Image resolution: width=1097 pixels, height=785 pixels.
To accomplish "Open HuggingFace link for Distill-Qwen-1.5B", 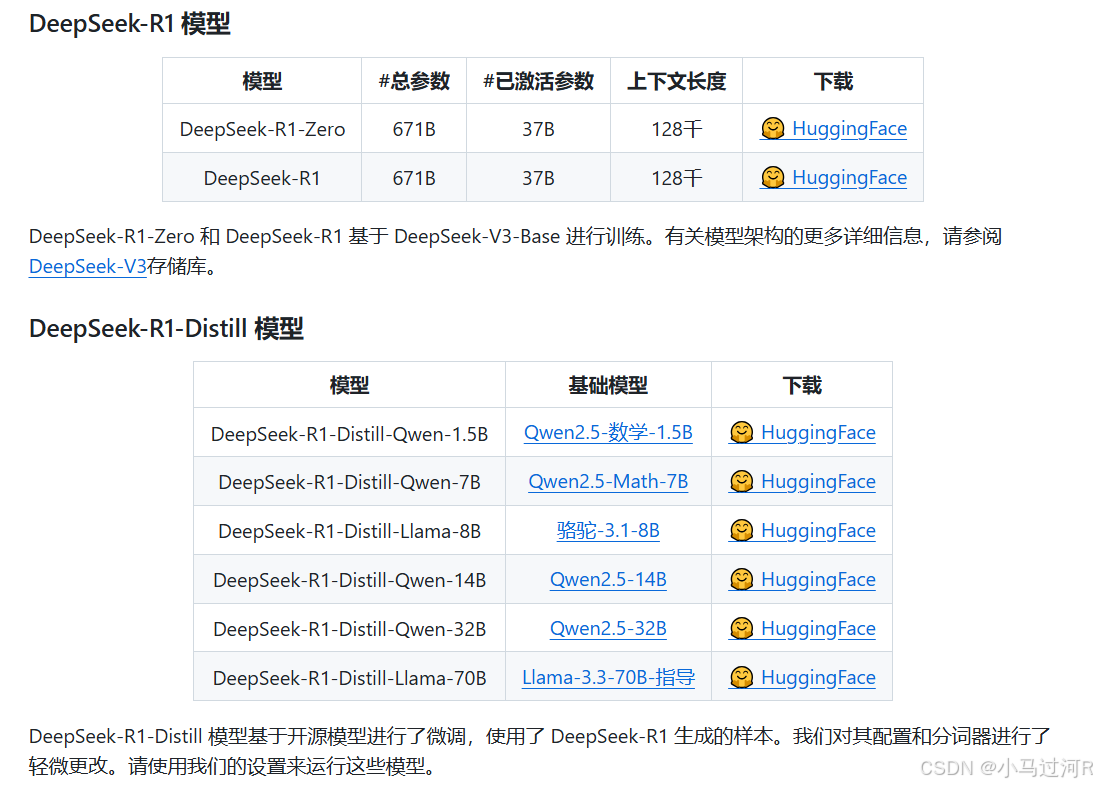I will [x=802, y=433].
